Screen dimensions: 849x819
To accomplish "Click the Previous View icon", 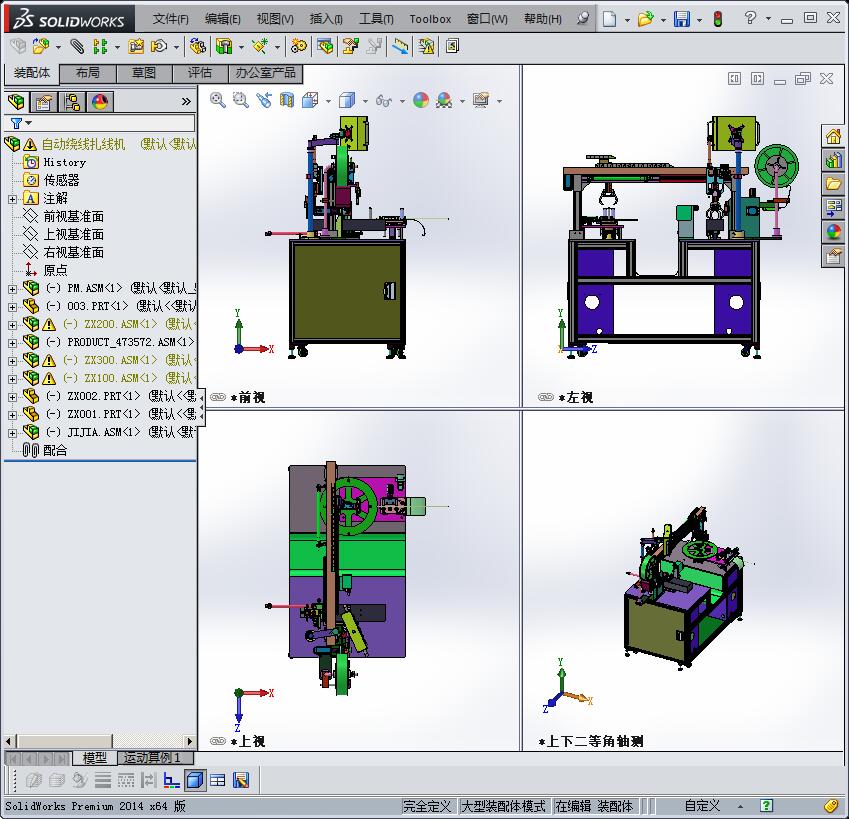I will point(264,100).
